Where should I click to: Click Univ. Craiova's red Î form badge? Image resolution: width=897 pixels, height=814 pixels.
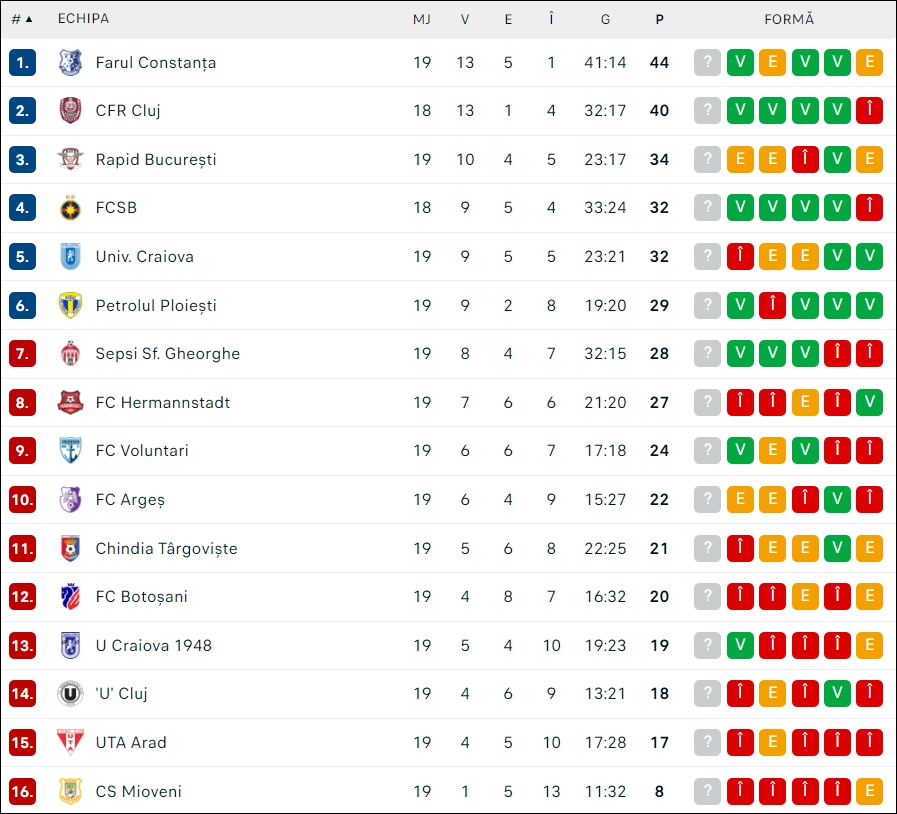tap(740, 256)
